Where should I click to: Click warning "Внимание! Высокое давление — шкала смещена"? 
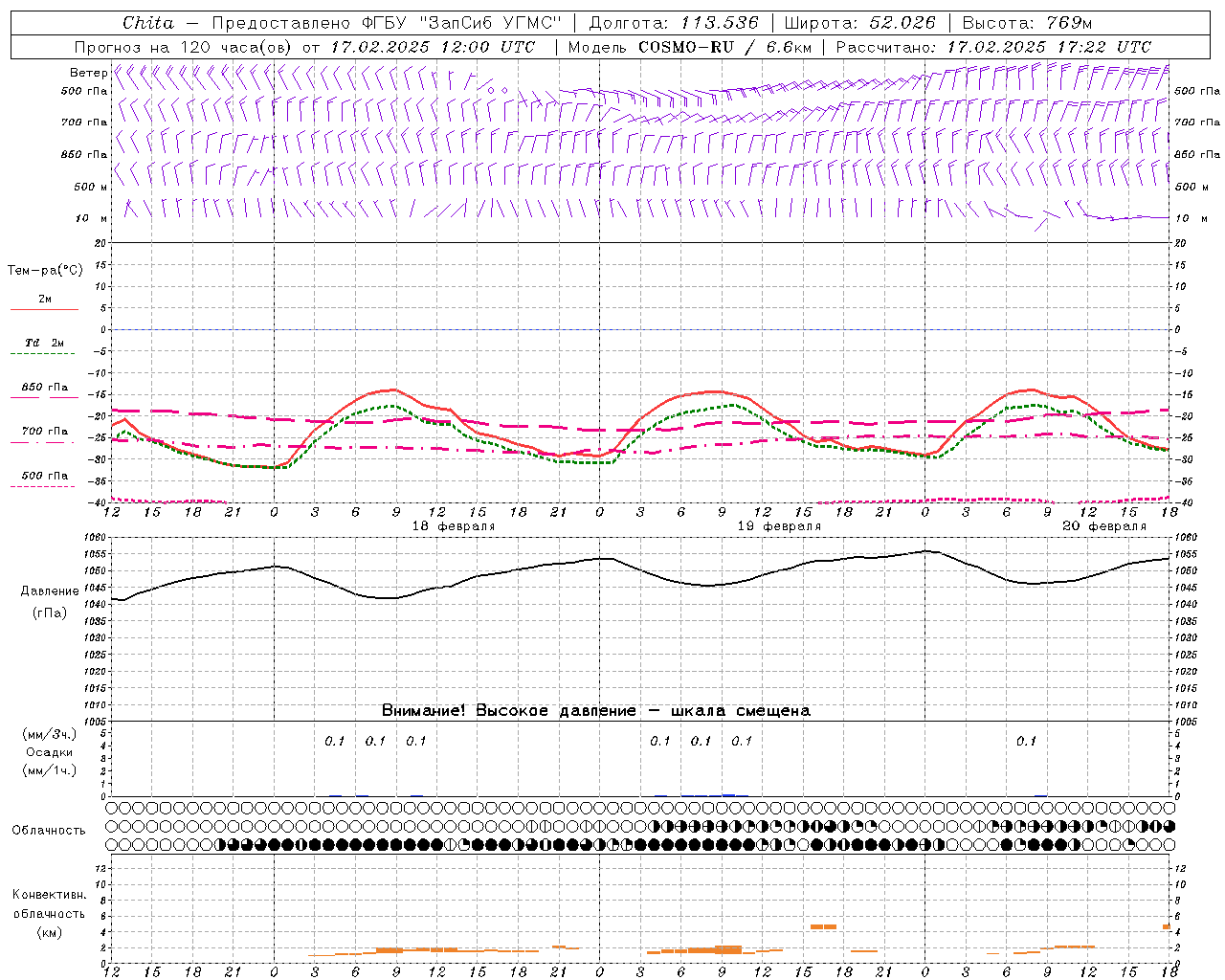click(x=596, y=711)
